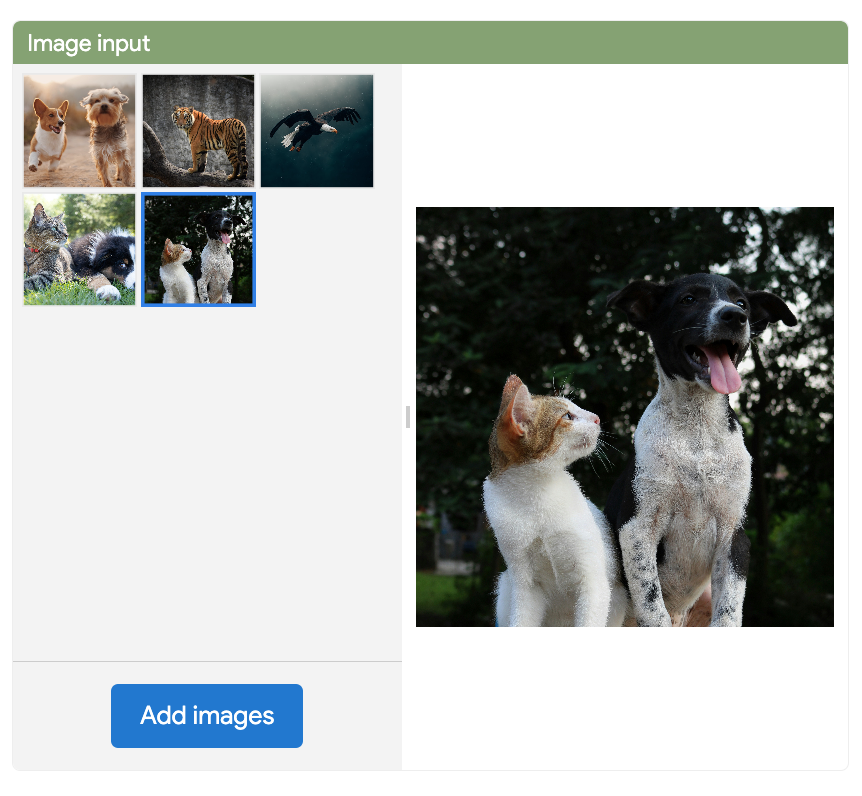The image size is (862, 796).
Task: Select the flying eagle thumbnail
Action: point(317,131)
